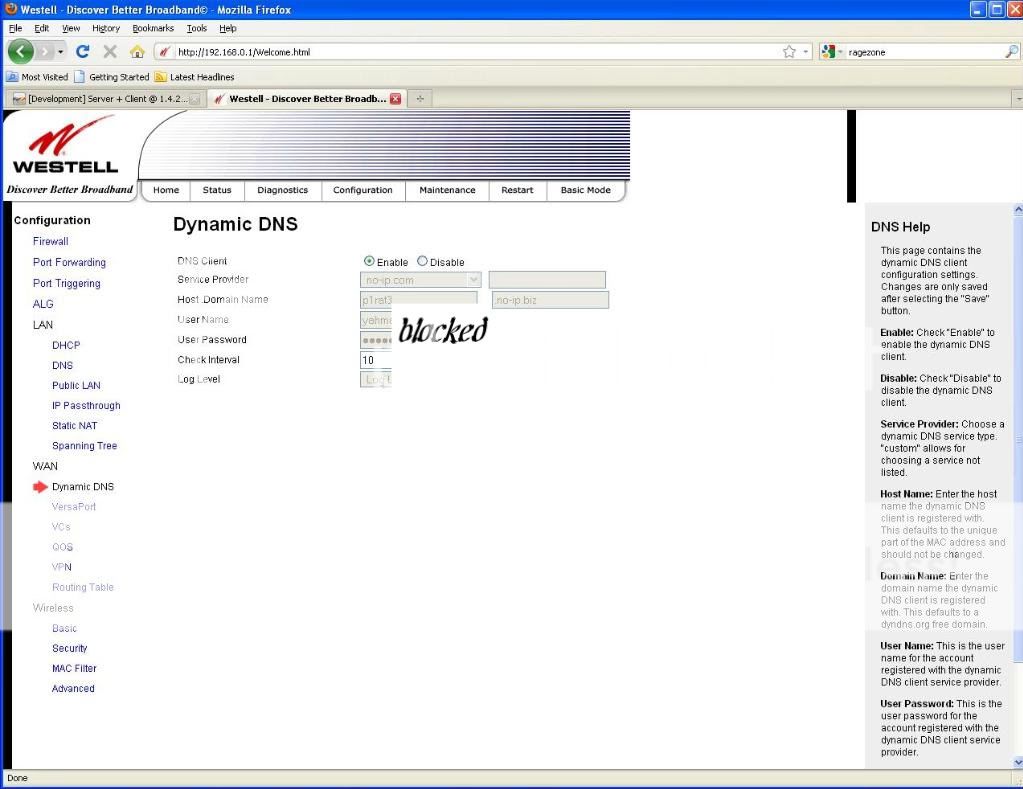This screenshot has height=789, width=1023.
Task: Go to the browser Home icon
Action: pos(137,52)
